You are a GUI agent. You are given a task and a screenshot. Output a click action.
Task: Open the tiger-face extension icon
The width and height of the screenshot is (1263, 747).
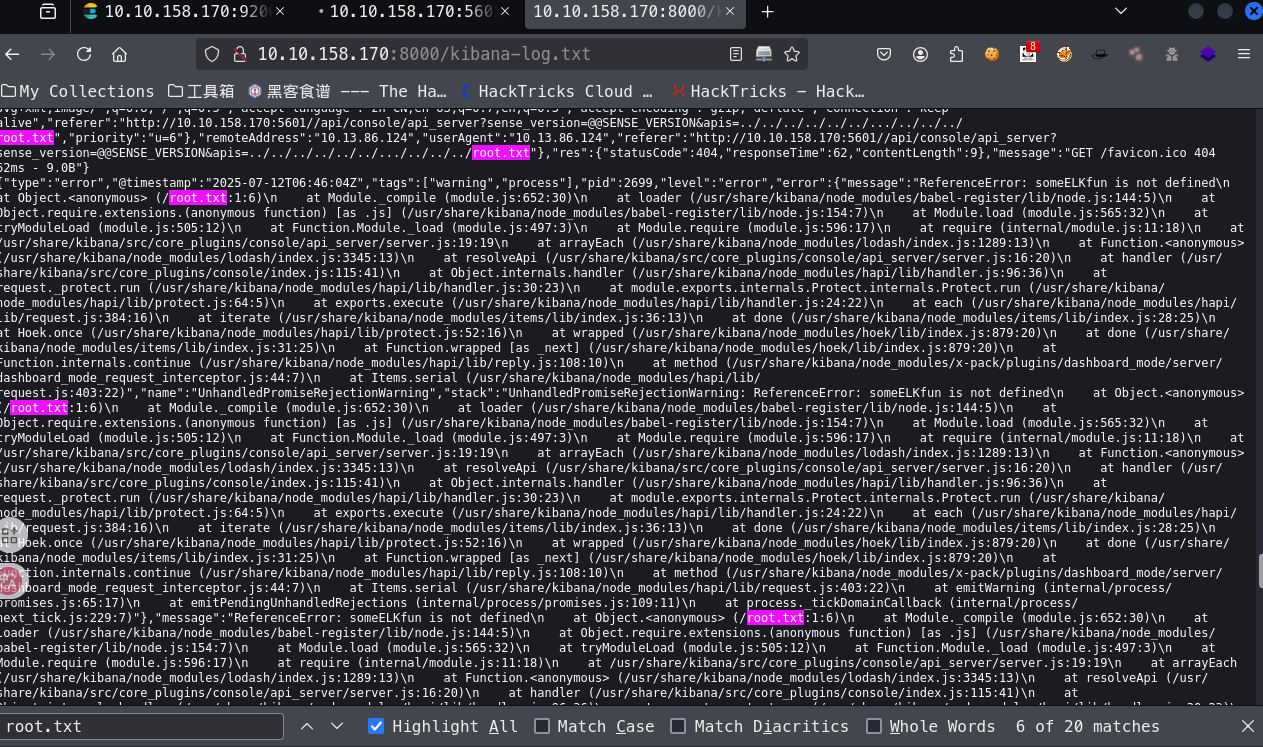[1064, 54]
